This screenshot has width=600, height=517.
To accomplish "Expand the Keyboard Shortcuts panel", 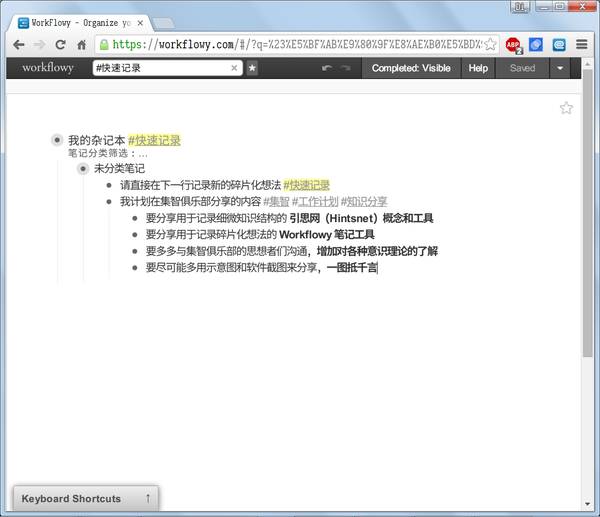I will (x=86, y=498).
